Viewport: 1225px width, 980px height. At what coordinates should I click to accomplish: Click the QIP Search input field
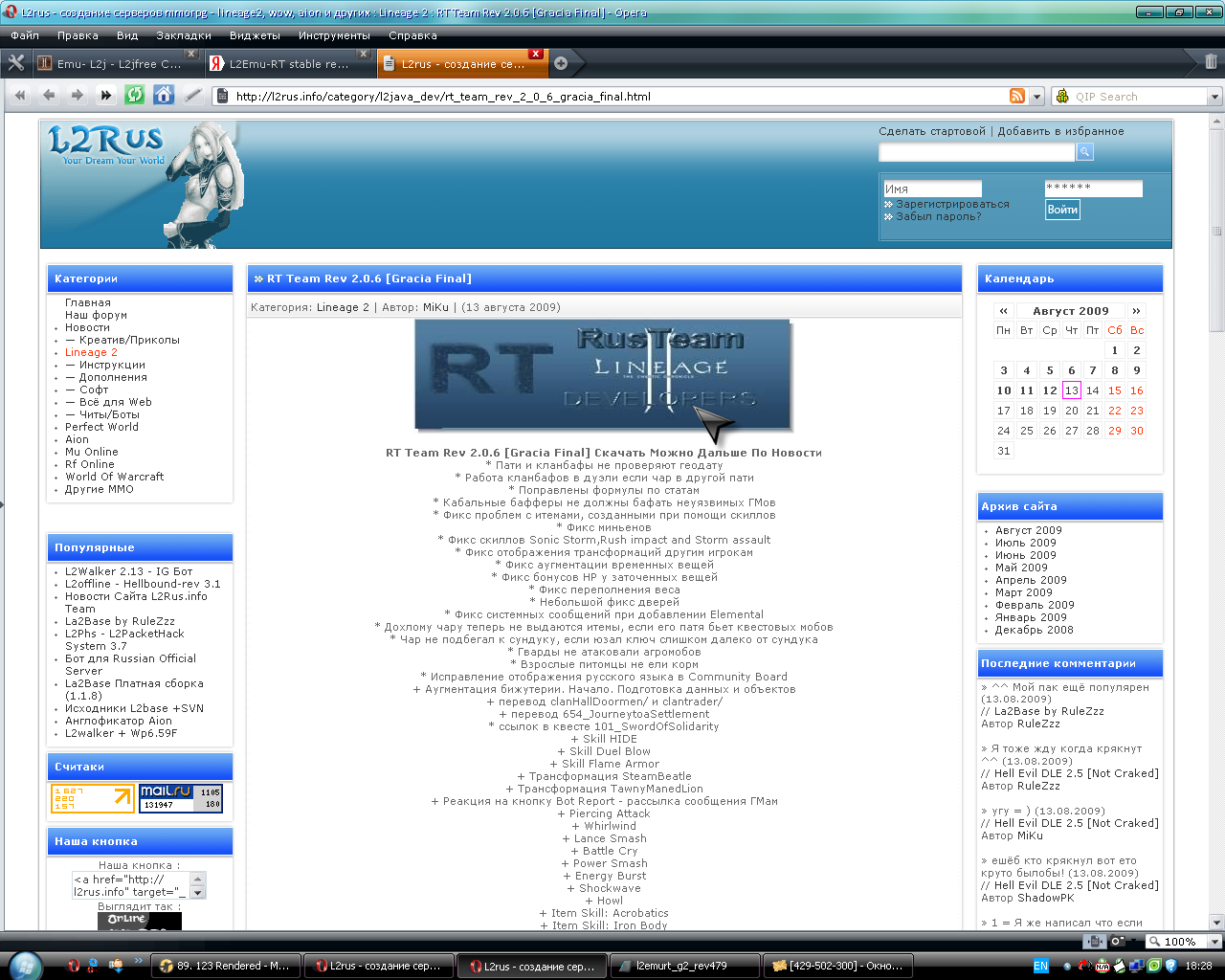coord(1139,97)
